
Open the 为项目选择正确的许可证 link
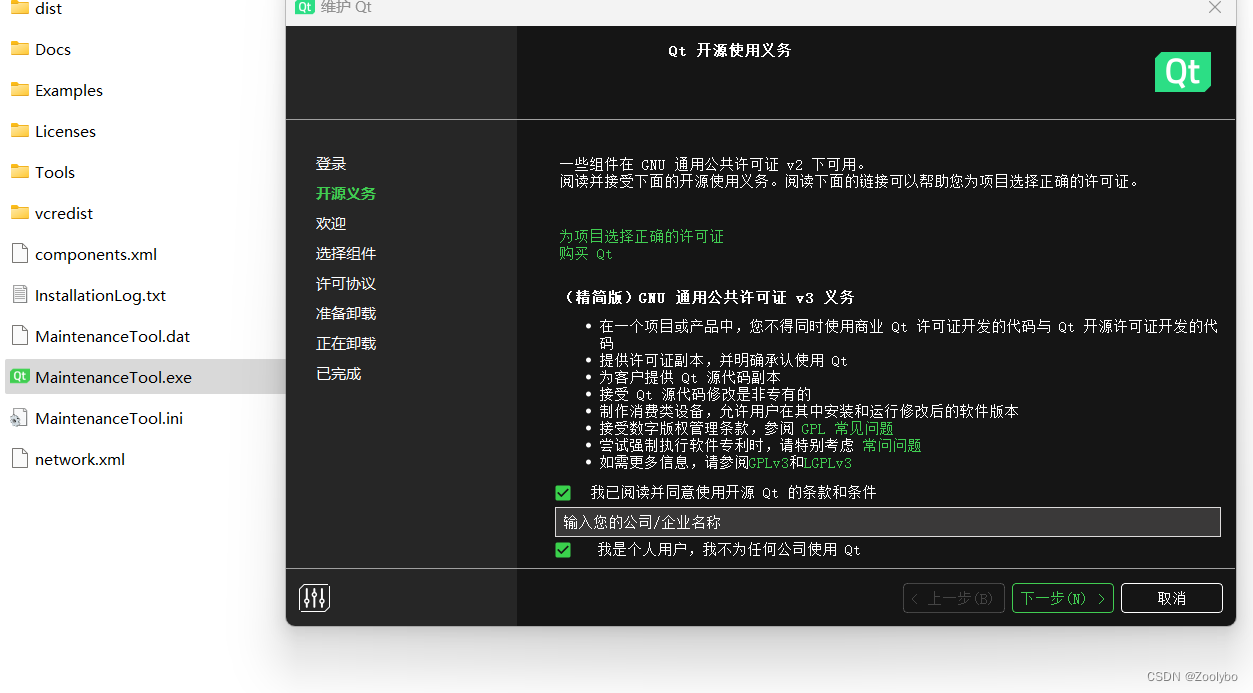coord(642,236)
